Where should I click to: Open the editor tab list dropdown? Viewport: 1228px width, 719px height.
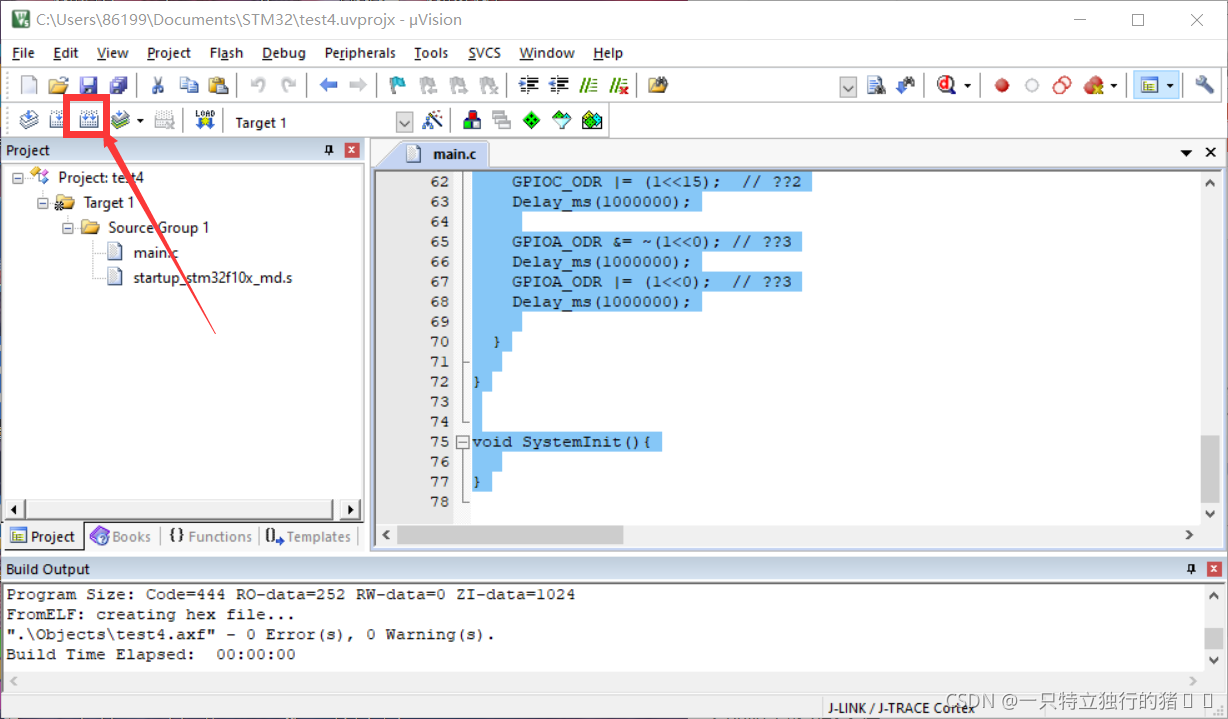1187,153
